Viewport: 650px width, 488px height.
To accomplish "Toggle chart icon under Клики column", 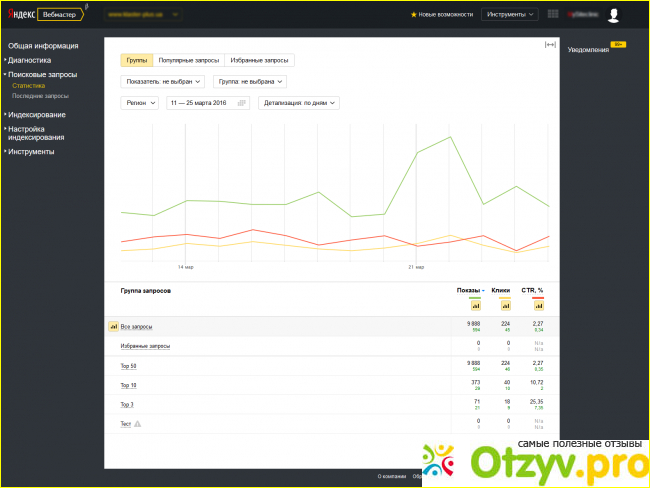I will tap(505, 305).
